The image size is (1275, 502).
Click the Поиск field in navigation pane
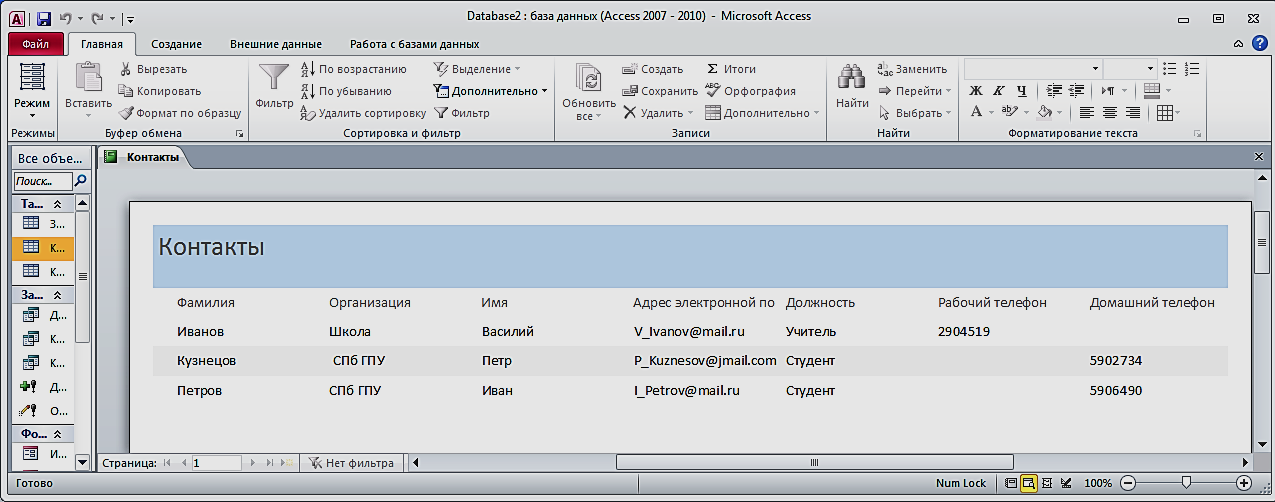coord(43,181)
